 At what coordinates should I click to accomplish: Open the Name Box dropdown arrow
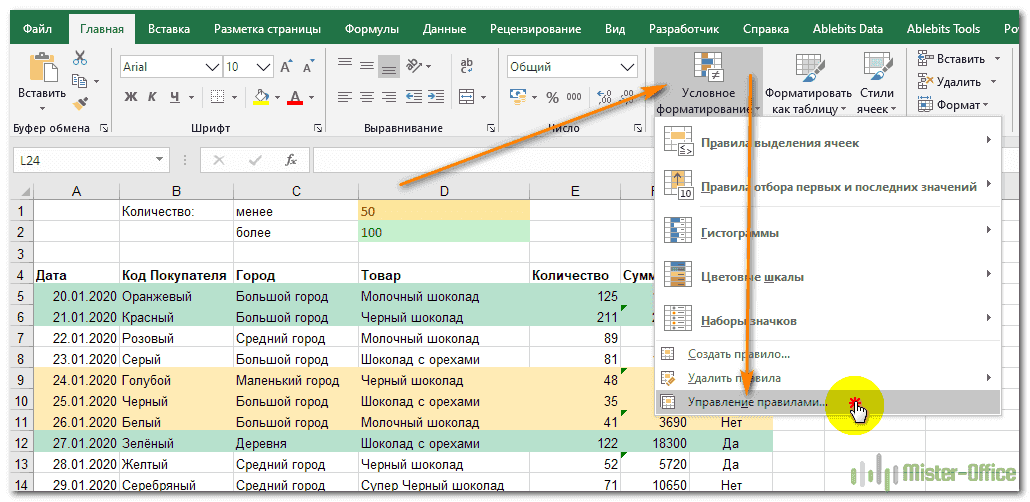coord(158,160)
